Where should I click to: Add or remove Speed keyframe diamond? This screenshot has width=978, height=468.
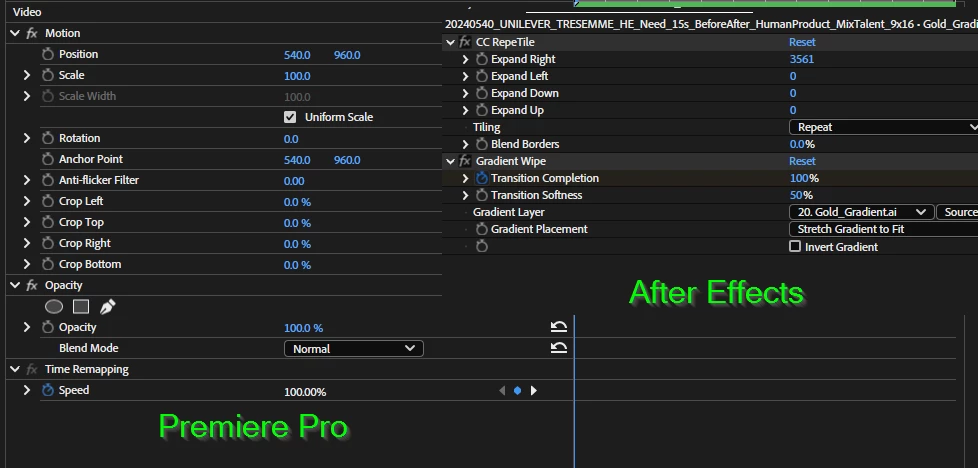click(518, 391)
